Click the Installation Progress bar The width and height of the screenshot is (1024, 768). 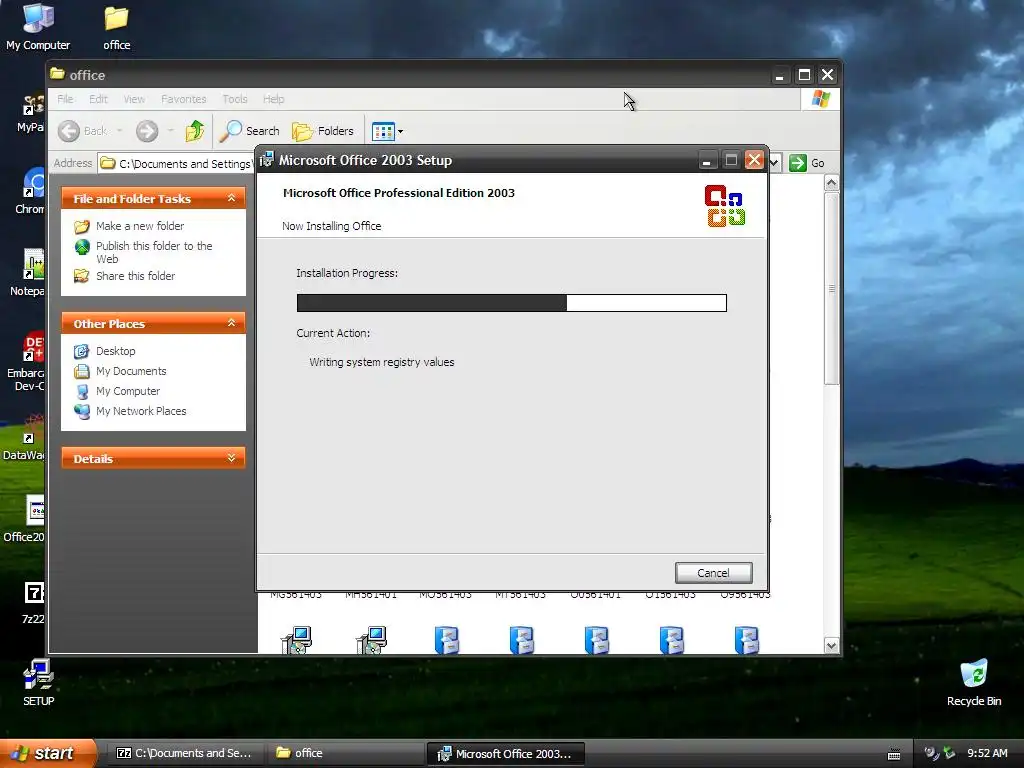click(x=511, y=302)
